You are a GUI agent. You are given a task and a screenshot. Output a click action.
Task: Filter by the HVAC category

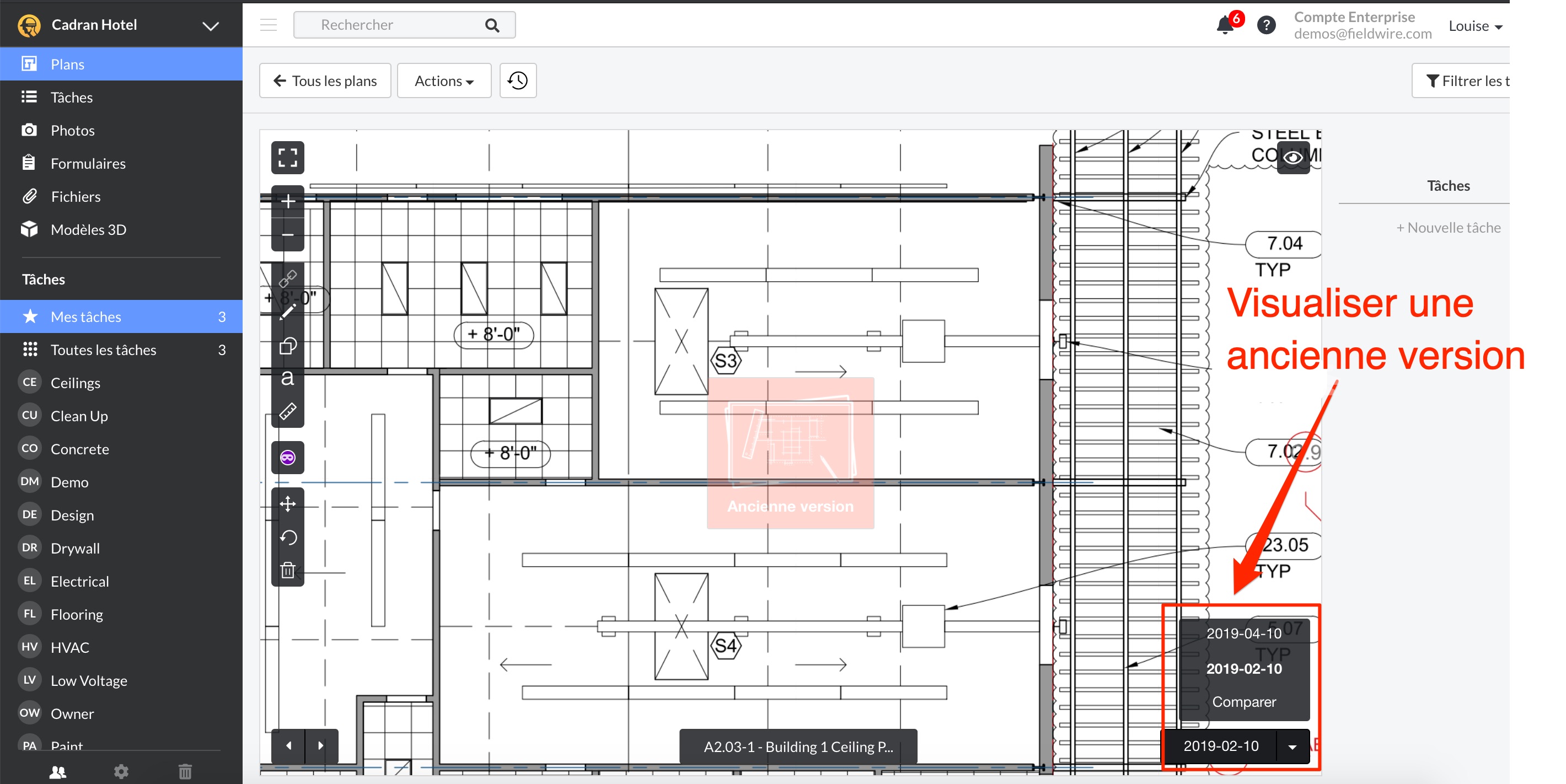point(121,647)
